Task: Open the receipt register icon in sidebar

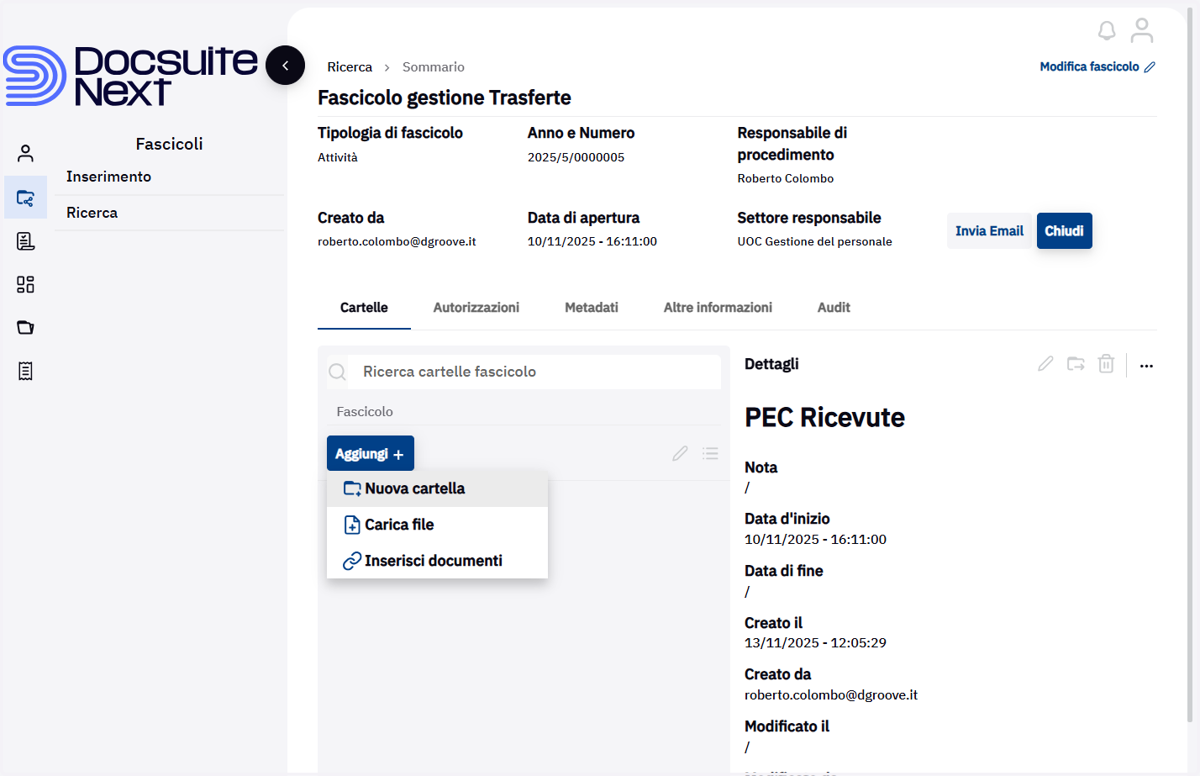Action: (x=26, y=371)
